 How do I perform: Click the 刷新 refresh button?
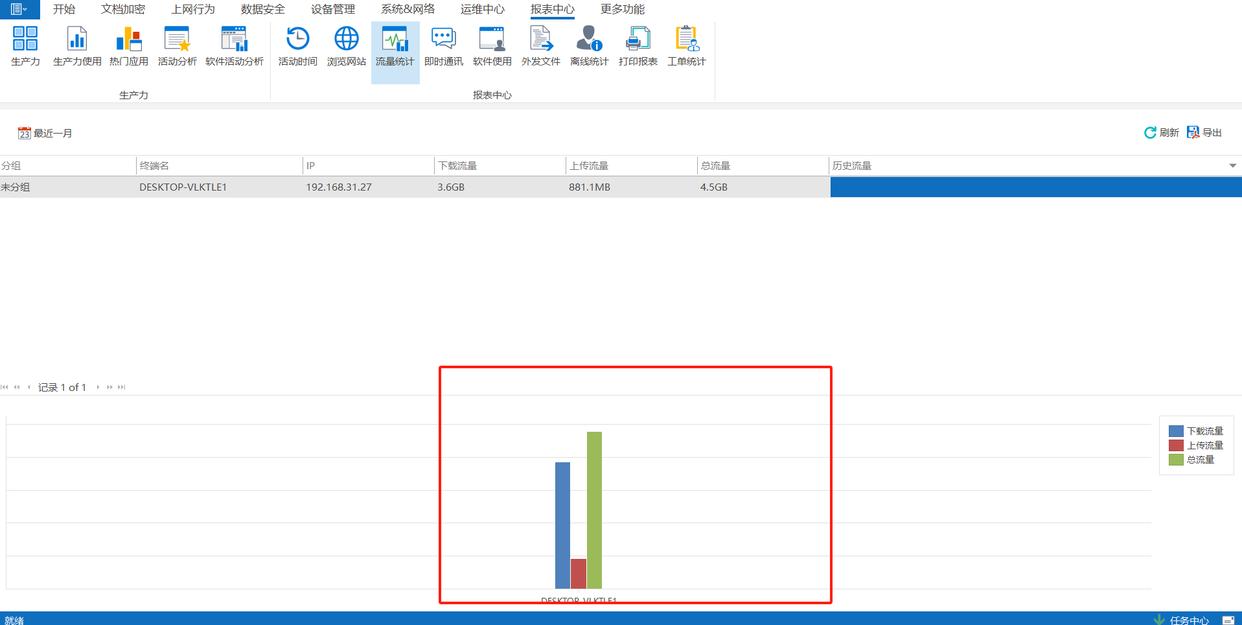pos(1161,133)
